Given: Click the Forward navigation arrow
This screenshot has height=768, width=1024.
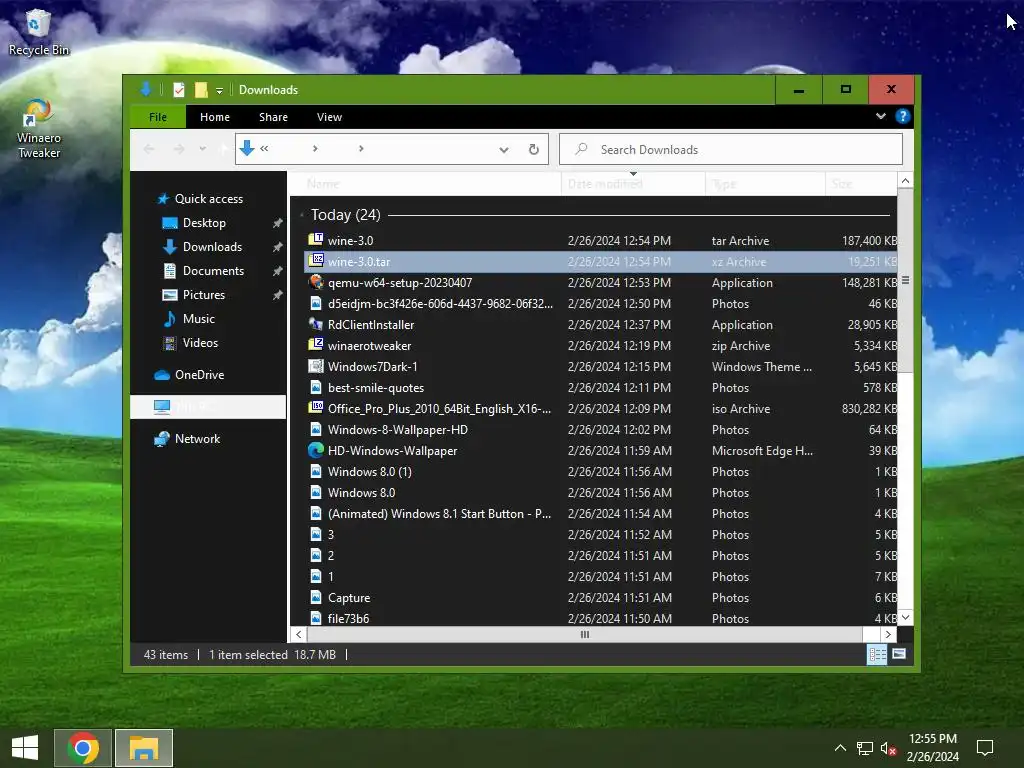Looking at the screenshot, I should 178,149.
